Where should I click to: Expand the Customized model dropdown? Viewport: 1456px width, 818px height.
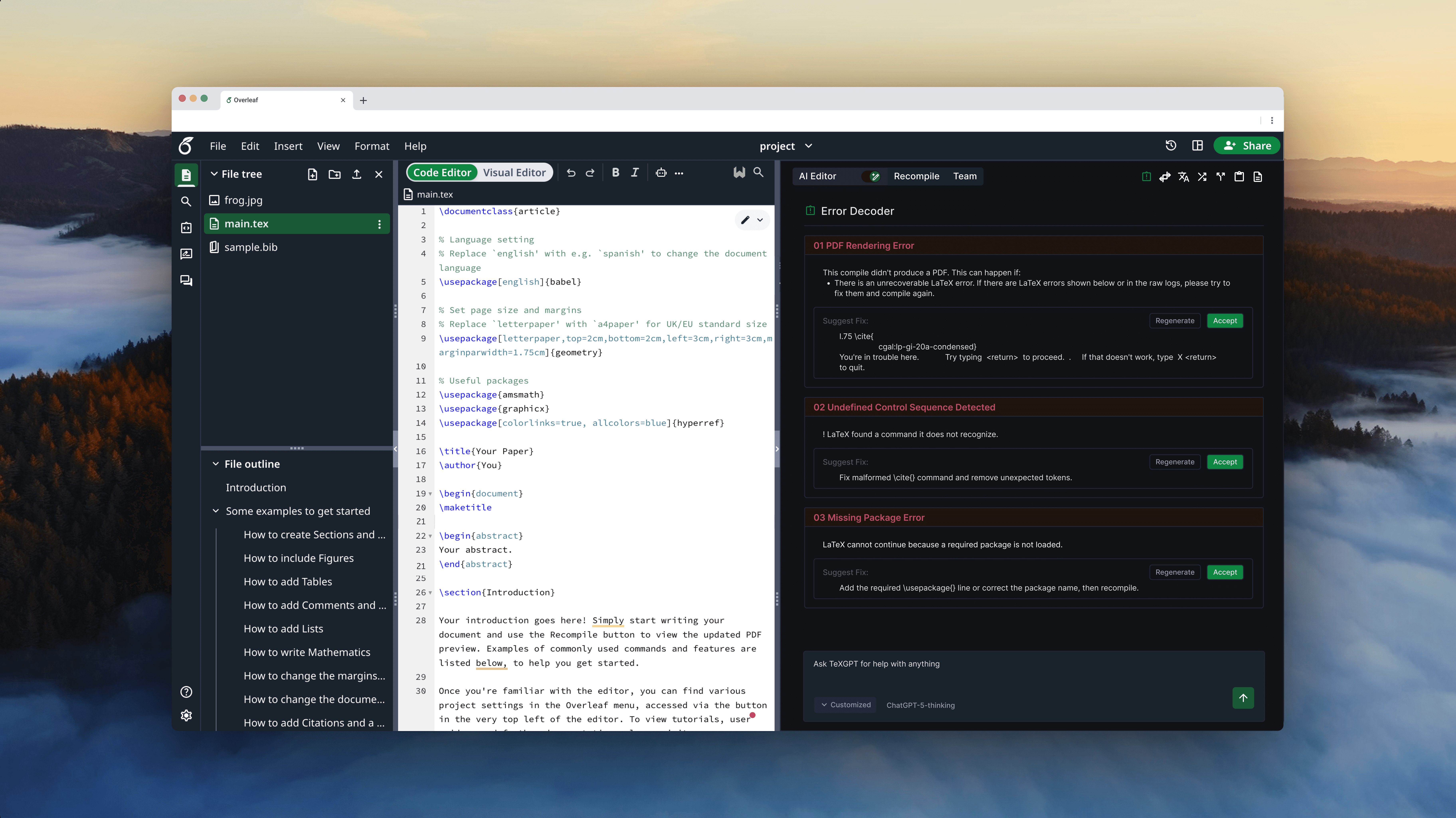tap(846, 705)
